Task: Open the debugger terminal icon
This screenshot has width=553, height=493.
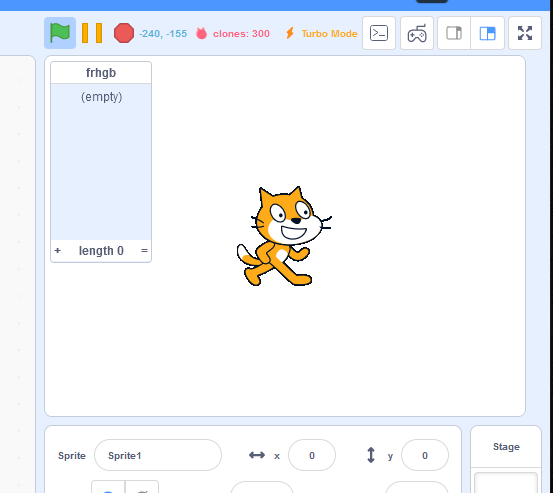Action: [379, 33]
